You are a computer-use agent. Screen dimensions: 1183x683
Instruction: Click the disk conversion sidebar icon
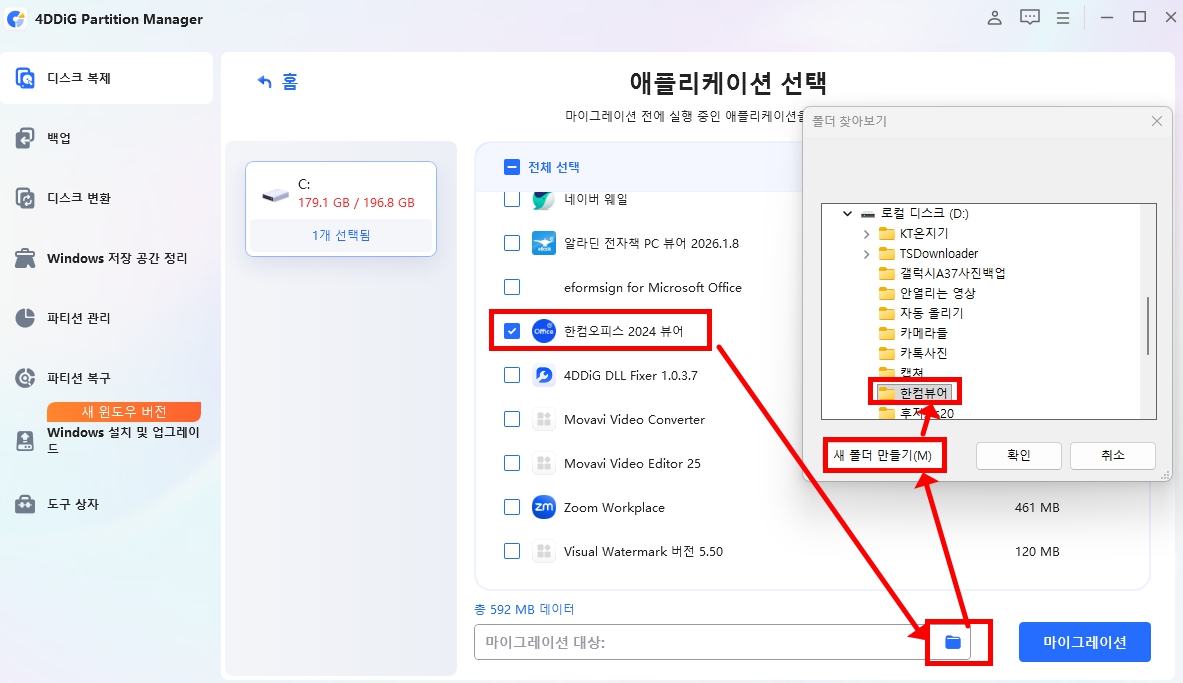coord(25,198)
